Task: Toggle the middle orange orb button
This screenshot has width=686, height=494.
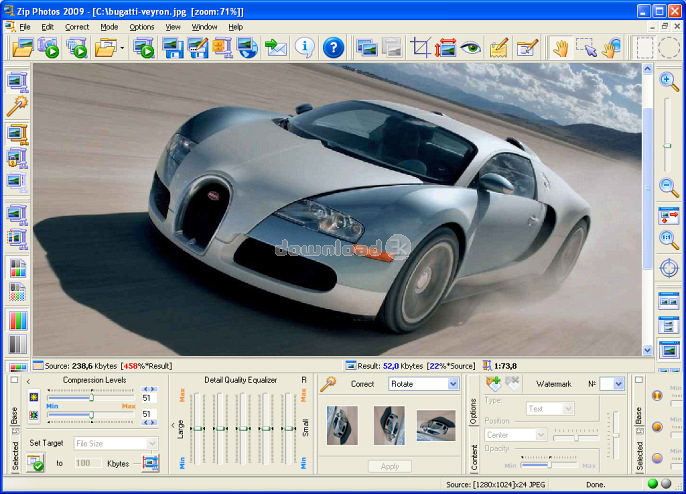Action: [657, 427]
